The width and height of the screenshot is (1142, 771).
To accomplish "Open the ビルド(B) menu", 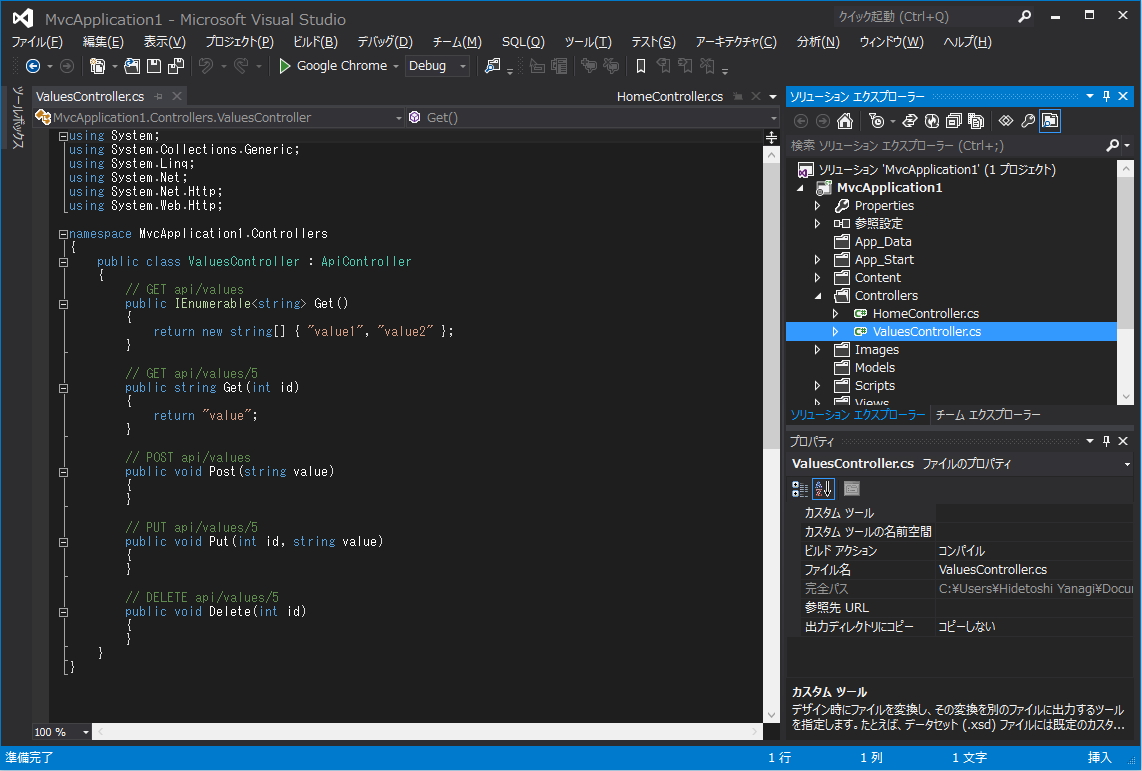I will click(x=315, y=42).
